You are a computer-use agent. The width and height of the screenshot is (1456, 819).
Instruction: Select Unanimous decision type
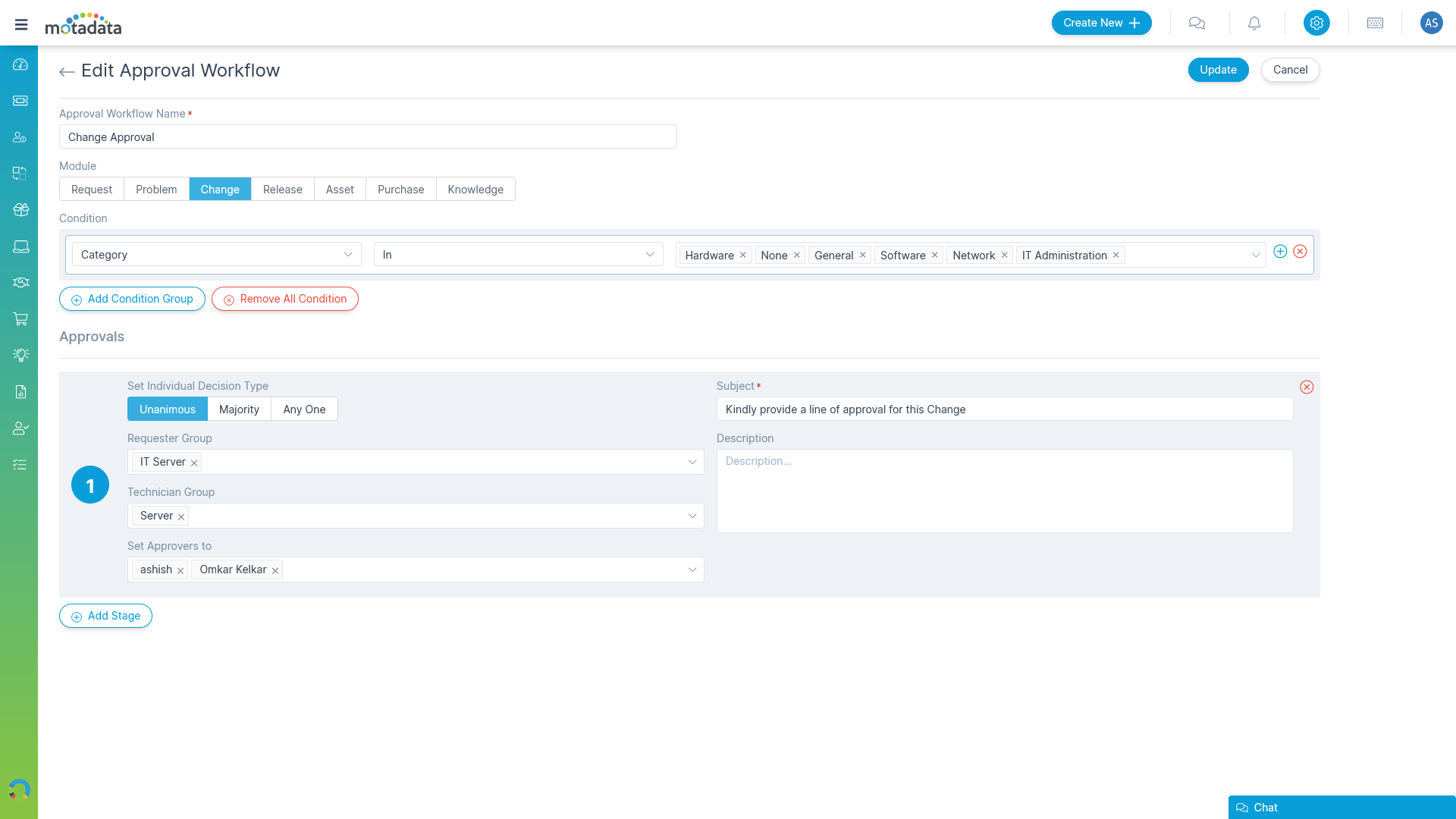[168, 409]
